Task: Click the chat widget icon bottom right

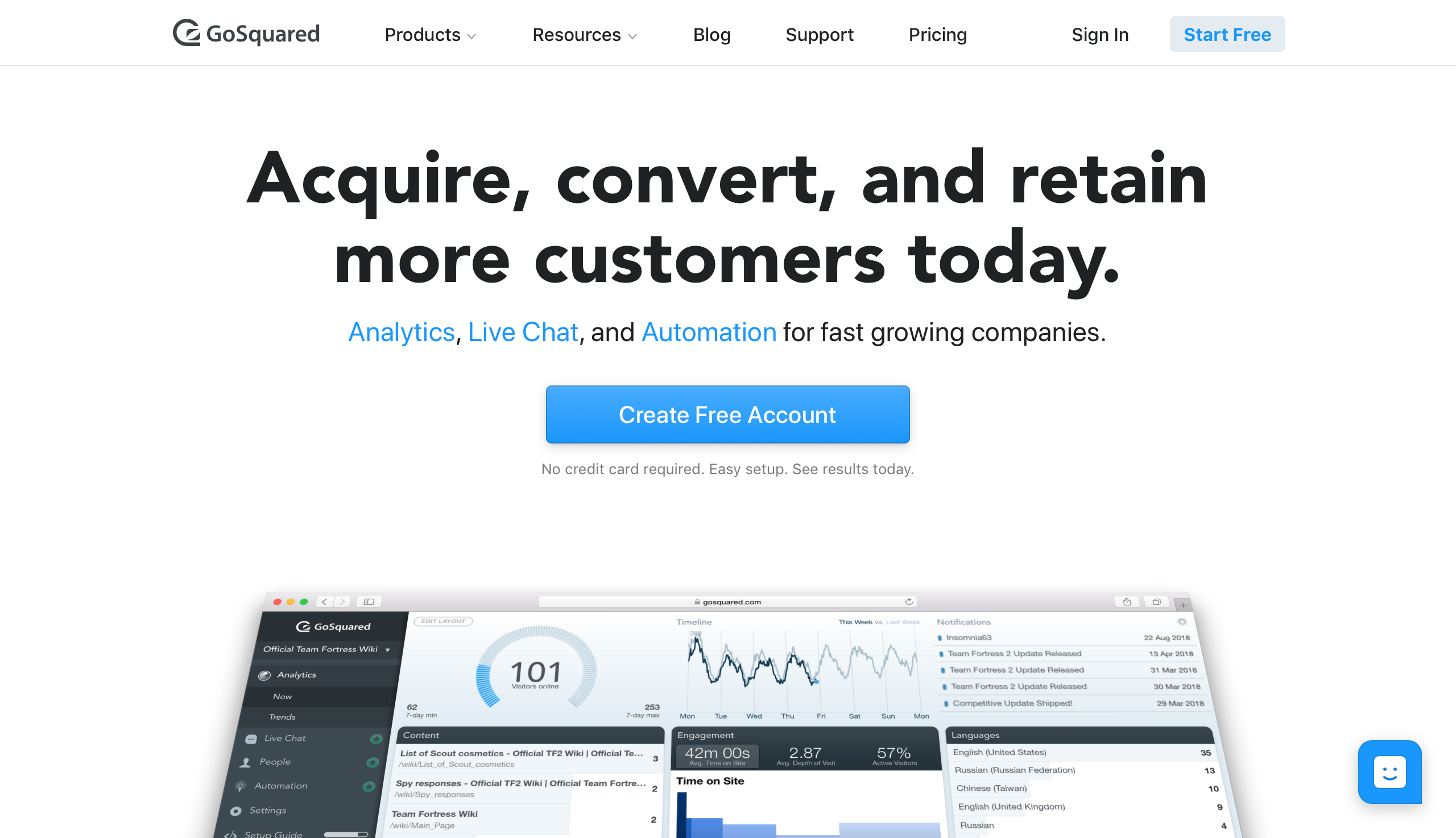Action: (1390, 772)
